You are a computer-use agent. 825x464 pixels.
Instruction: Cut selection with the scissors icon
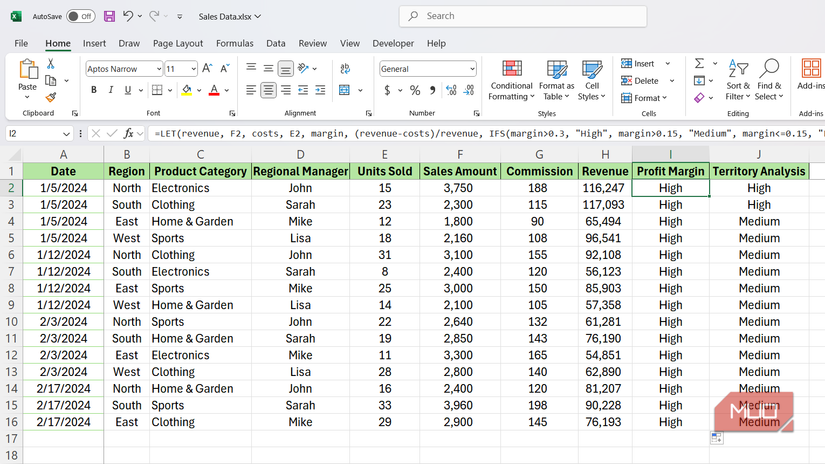(50, 64)
